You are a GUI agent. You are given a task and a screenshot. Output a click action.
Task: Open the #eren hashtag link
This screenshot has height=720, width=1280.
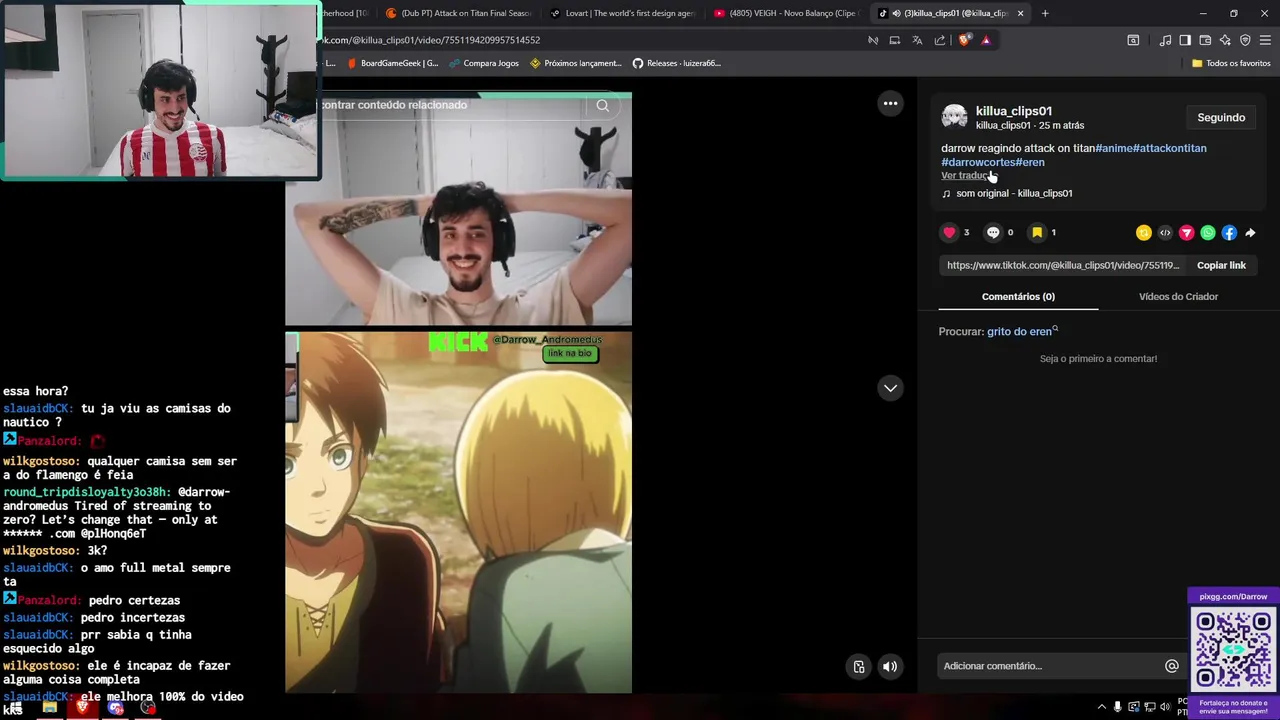1030,162
